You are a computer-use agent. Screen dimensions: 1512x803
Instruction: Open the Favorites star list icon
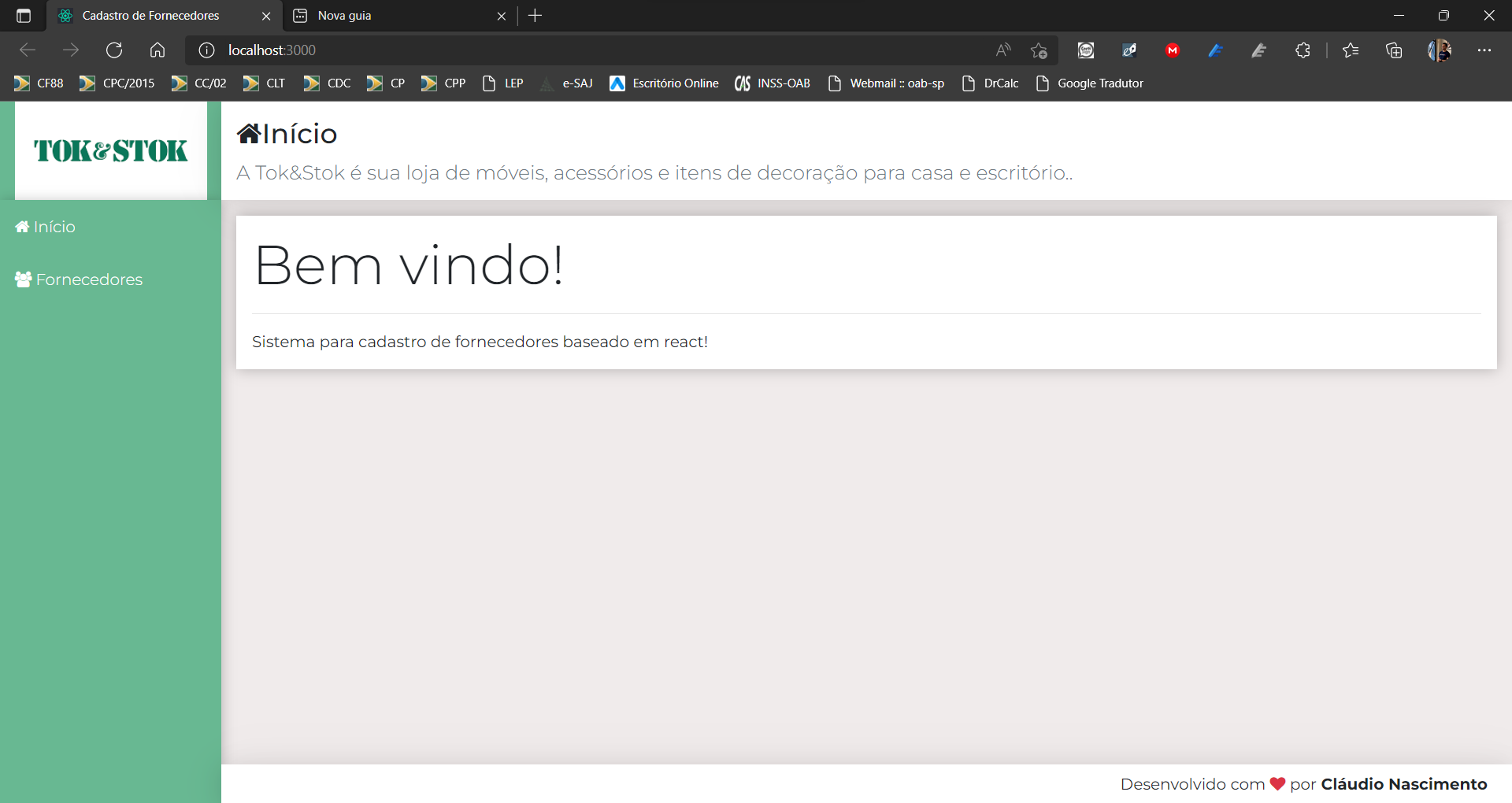click(1351, 50)
